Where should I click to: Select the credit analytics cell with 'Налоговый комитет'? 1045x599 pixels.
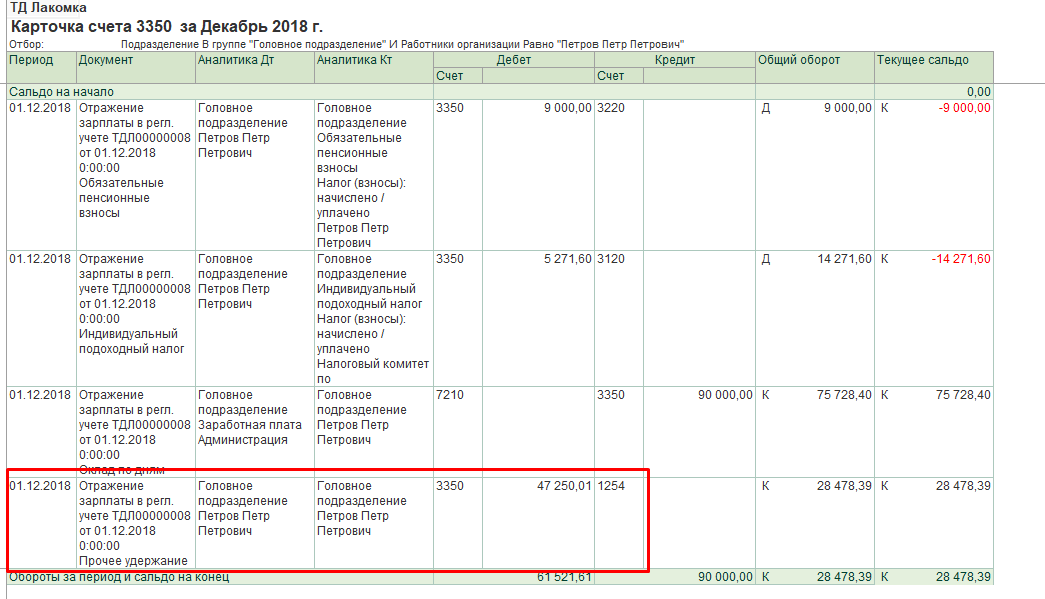click(x=373, y=318)
